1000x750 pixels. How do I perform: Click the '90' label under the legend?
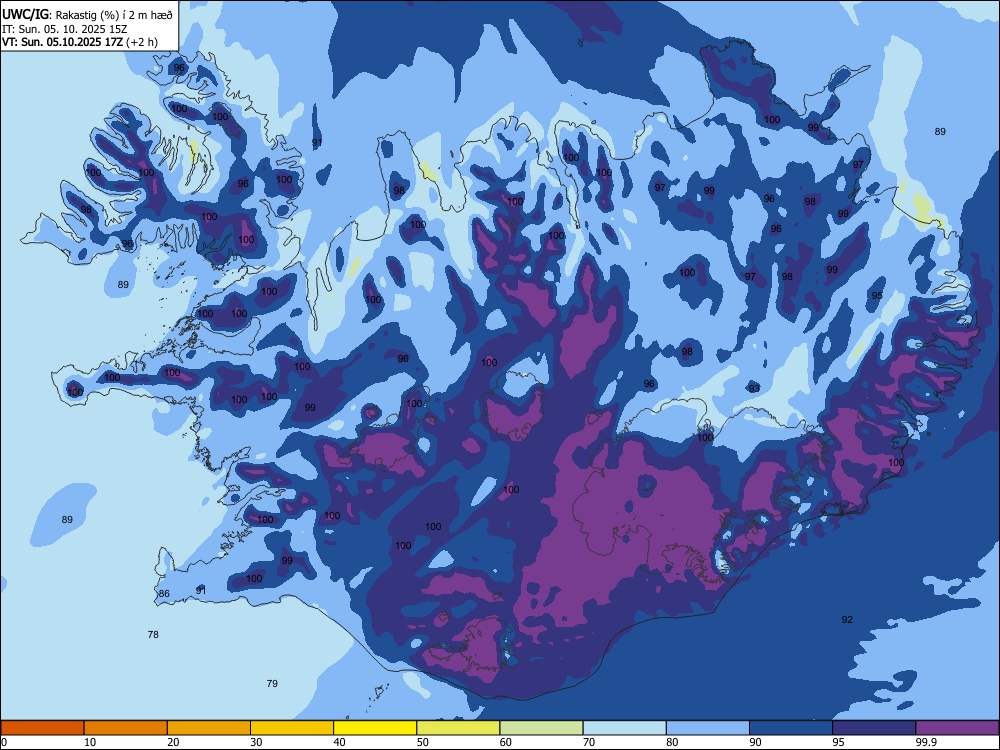coord(755,742)
